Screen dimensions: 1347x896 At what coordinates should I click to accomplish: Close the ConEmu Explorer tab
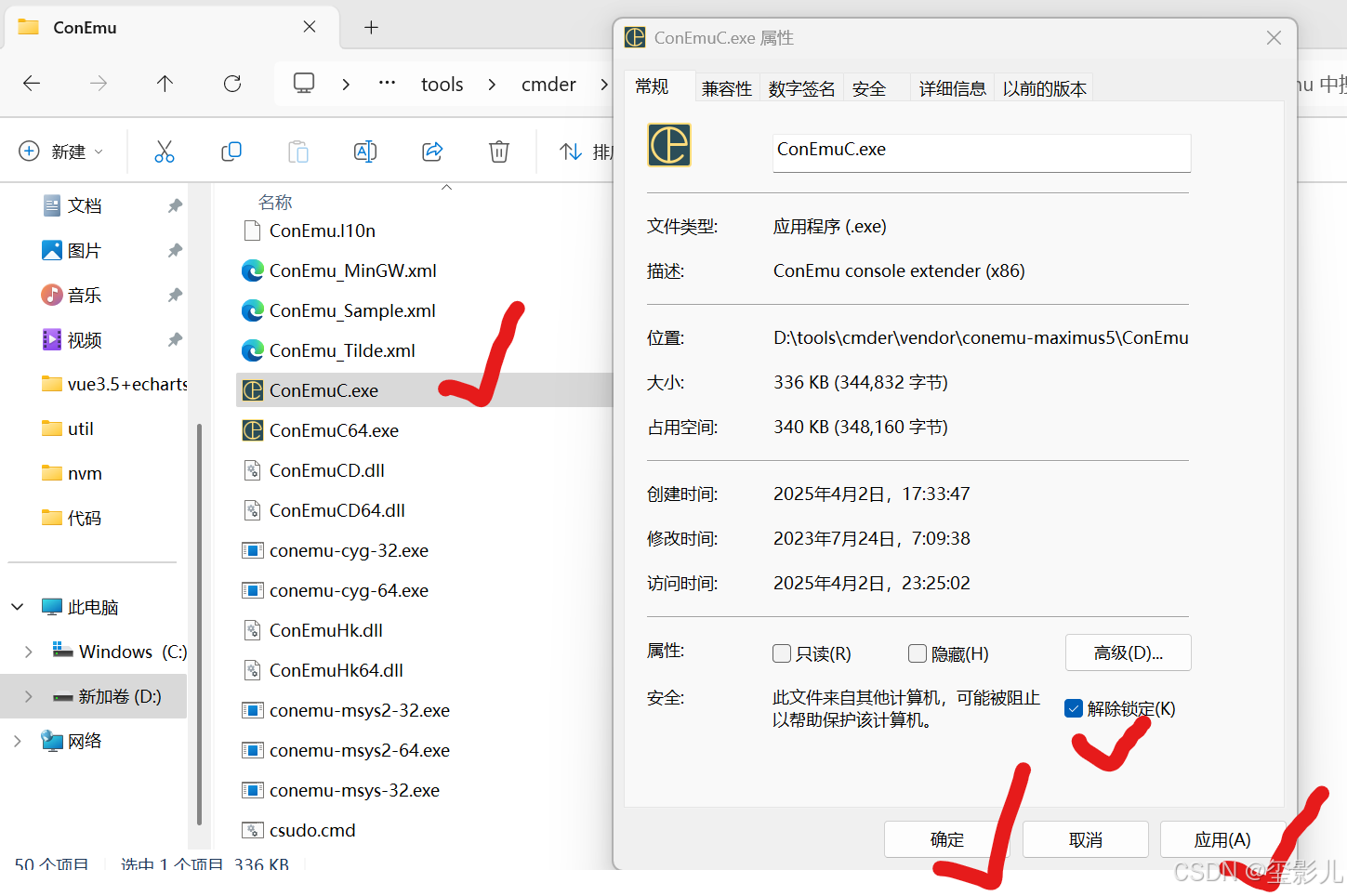point(310,27)
